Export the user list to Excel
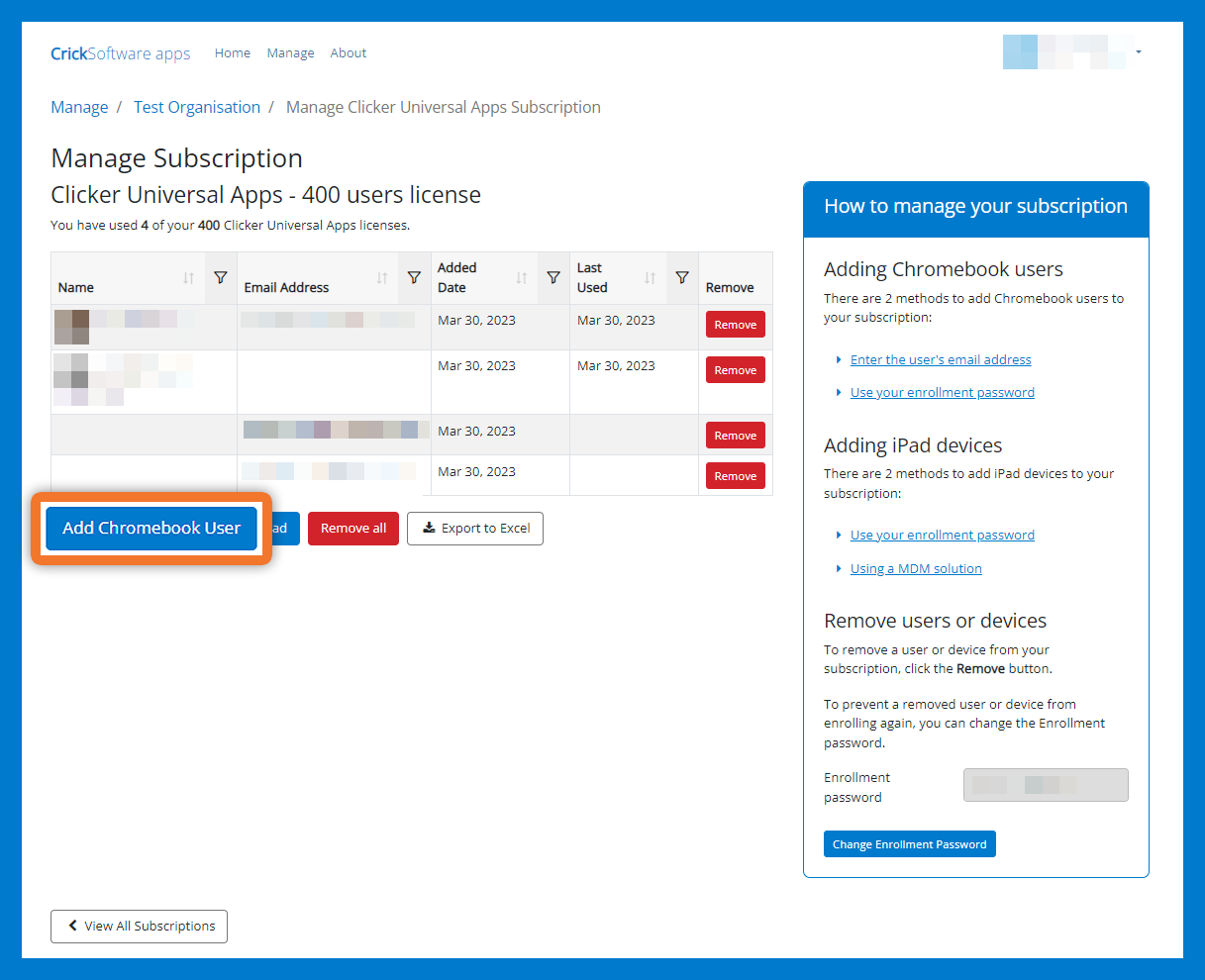 point(475,529)
